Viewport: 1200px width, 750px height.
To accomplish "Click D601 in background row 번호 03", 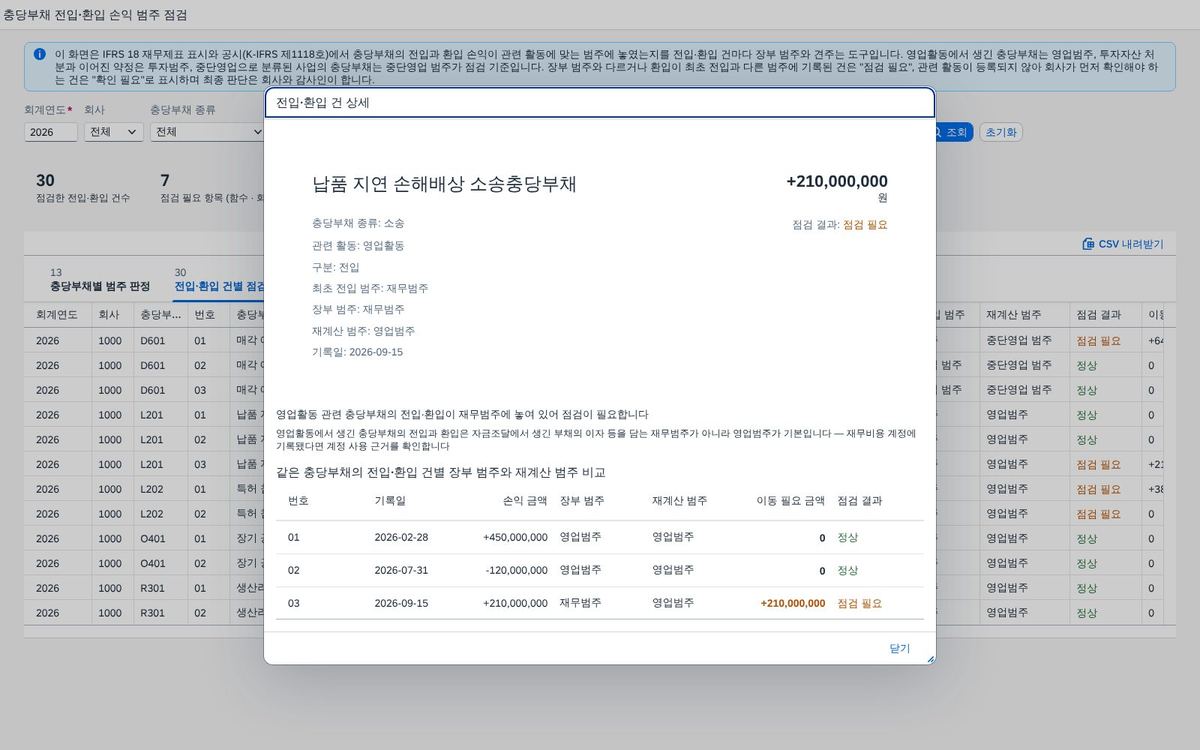I will point(153,390).
